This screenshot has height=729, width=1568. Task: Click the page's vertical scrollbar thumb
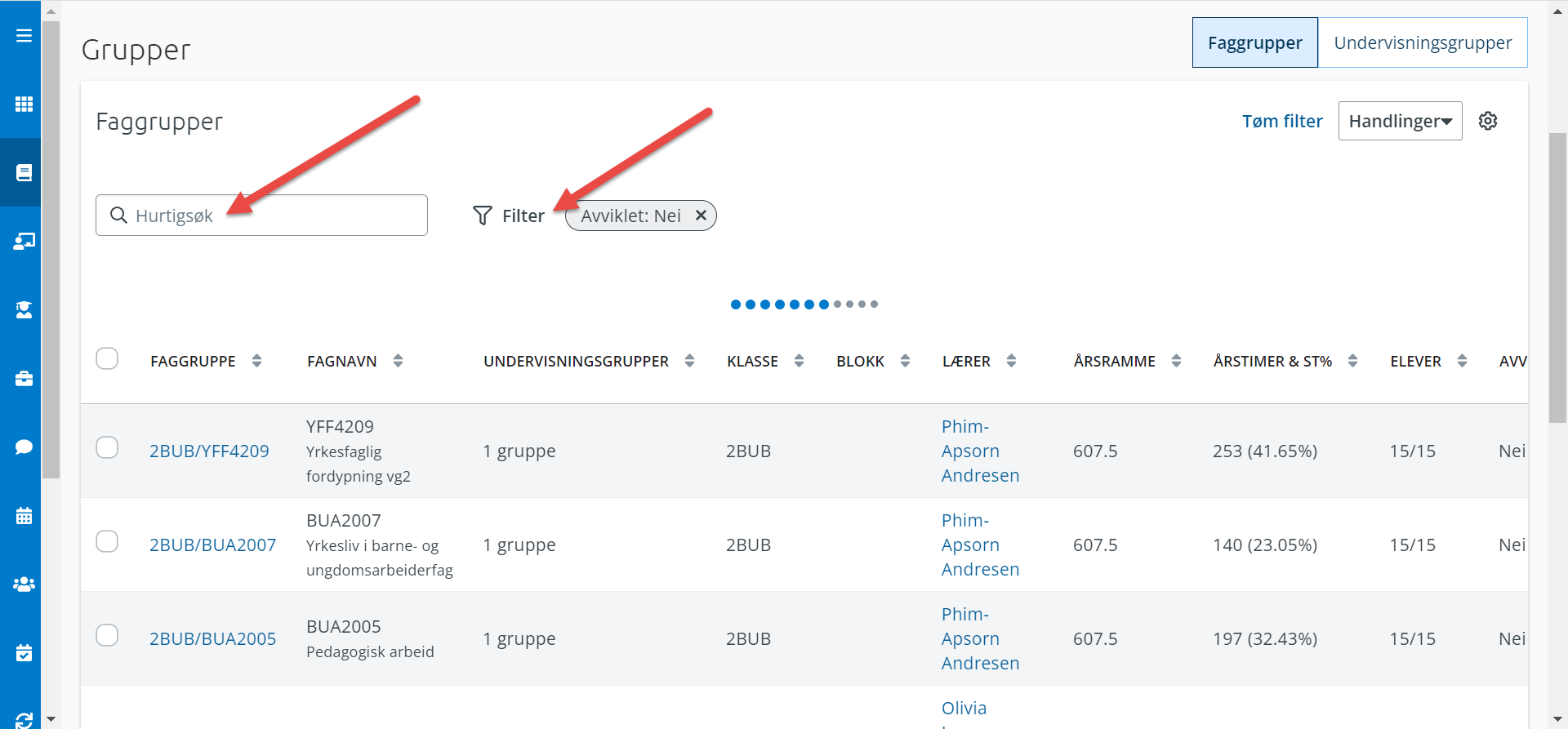coord(1557,278)
